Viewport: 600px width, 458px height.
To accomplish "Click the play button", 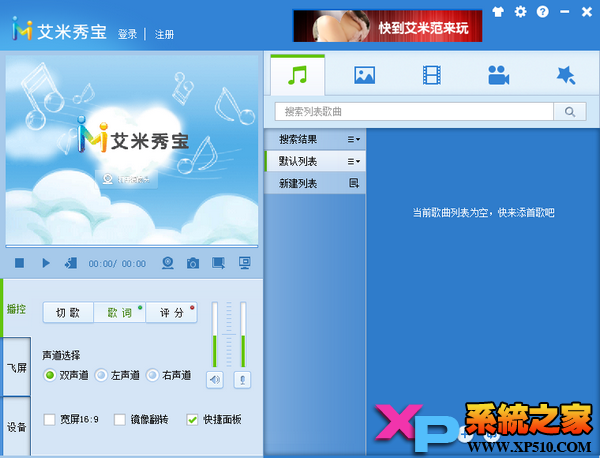I will (x=46, y=263).
